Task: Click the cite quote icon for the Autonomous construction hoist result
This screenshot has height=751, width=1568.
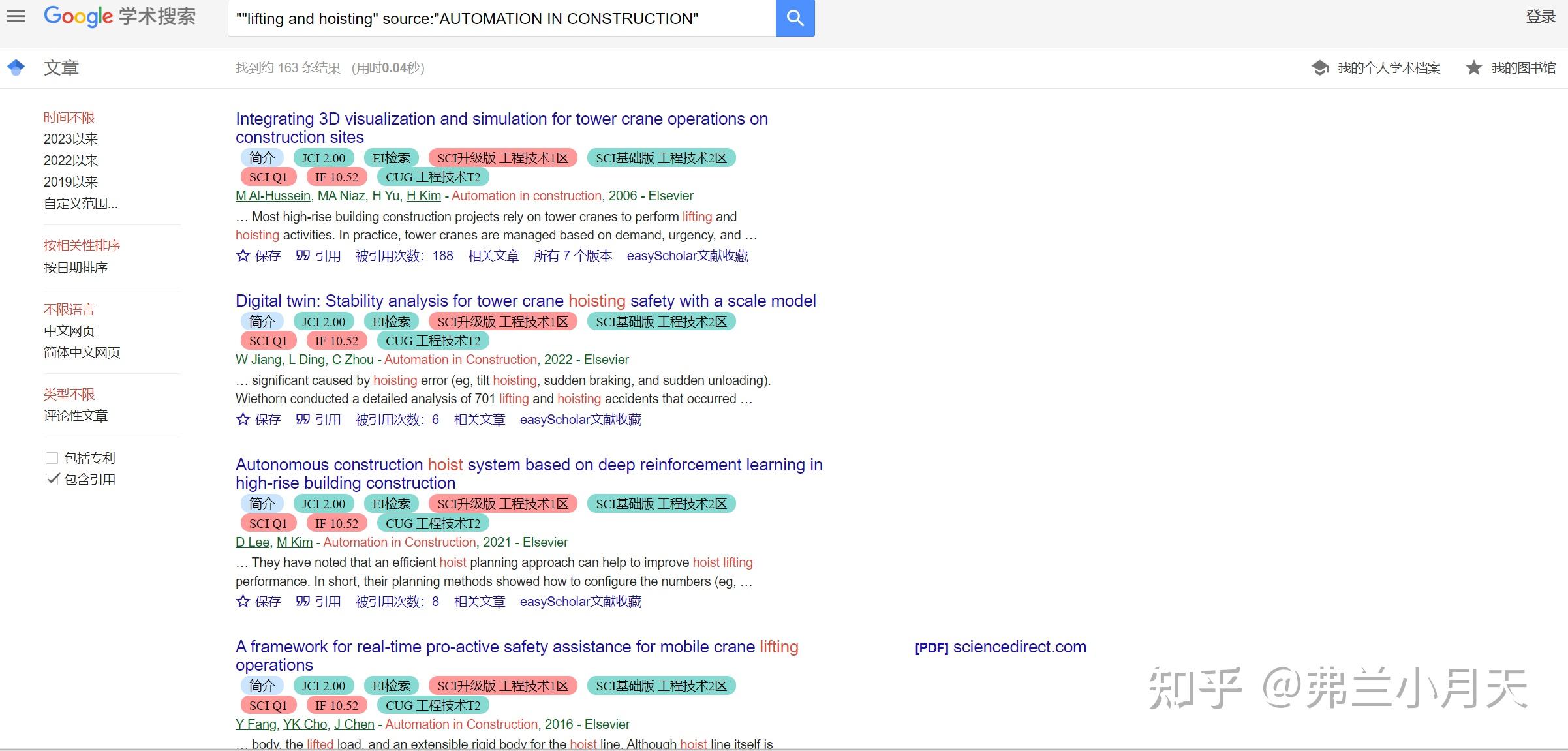Action: (303, 602)
